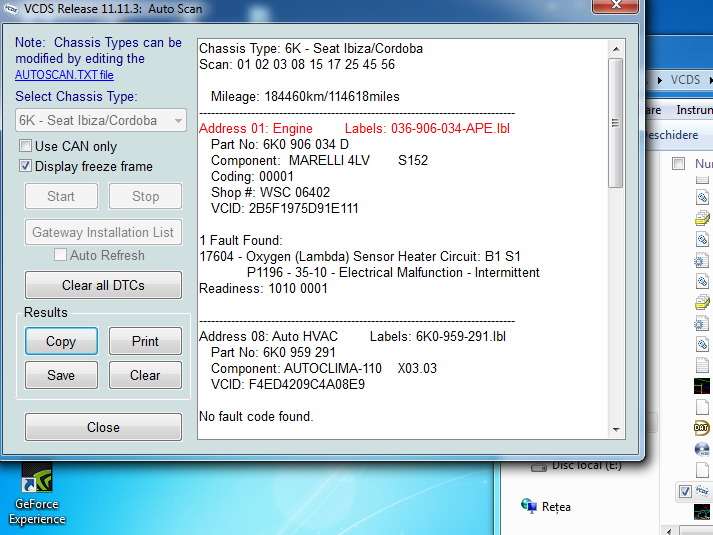Click the 'Scan: 01 02 03 08' line
This screenshot has height=535, width=713.
297,65
